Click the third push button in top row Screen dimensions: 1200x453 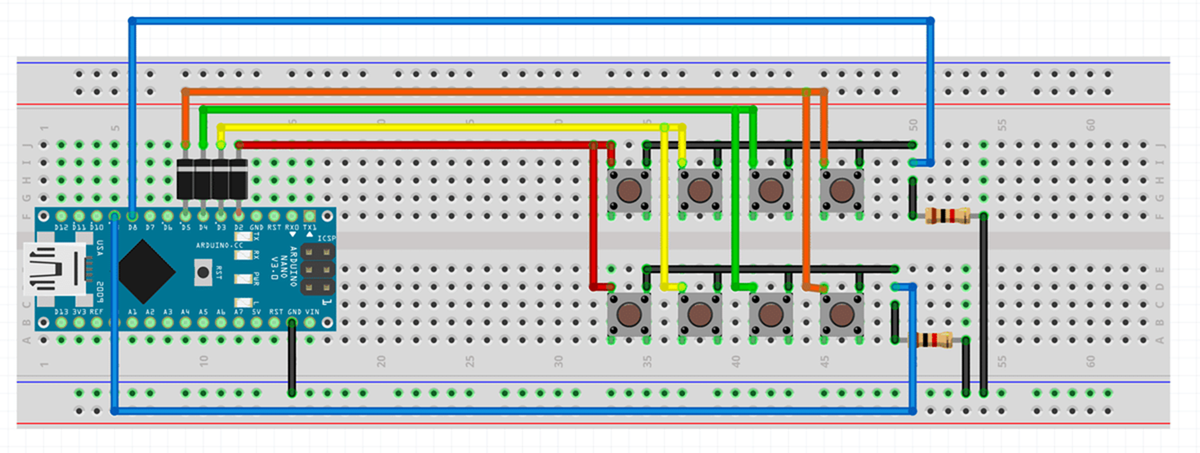[x=770, y=188]
